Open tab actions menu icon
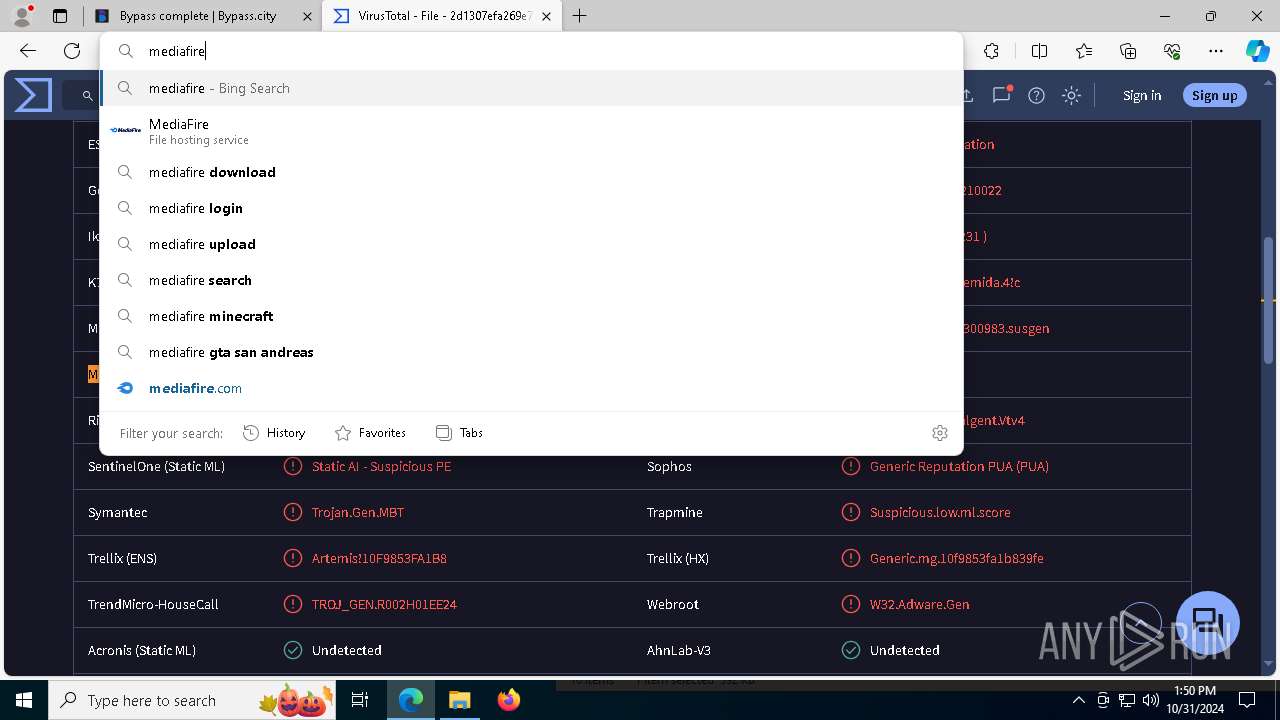This screenshot has height=720, width=1280. (x=60, y=16)
